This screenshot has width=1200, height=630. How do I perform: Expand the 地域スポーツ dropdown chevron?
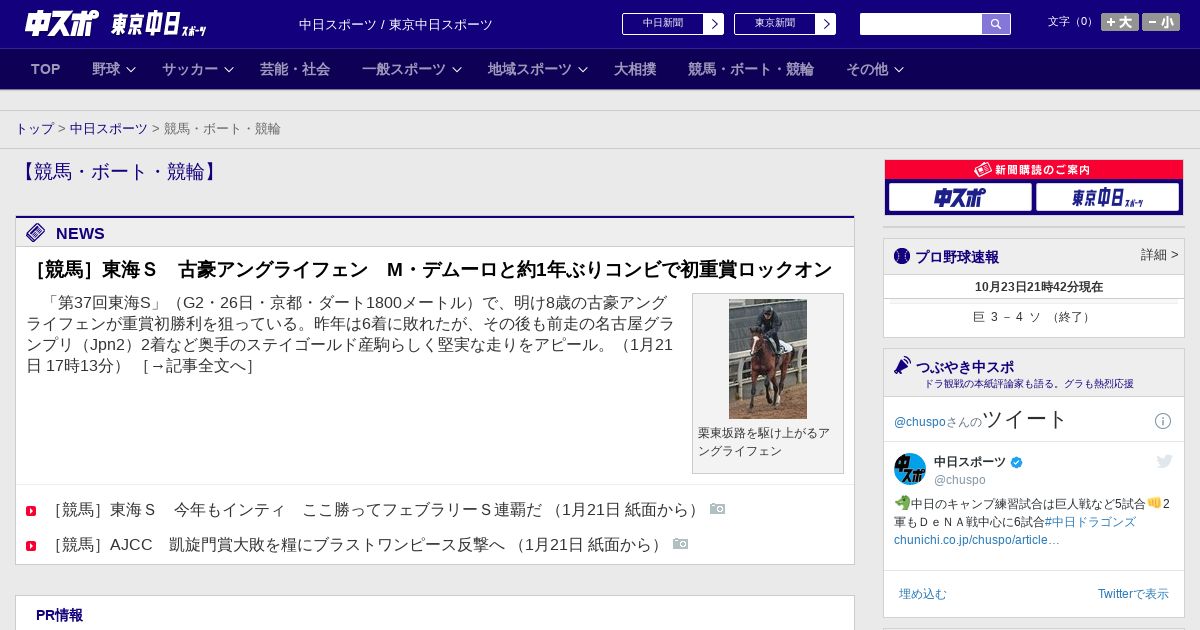[x=583, y=70]
